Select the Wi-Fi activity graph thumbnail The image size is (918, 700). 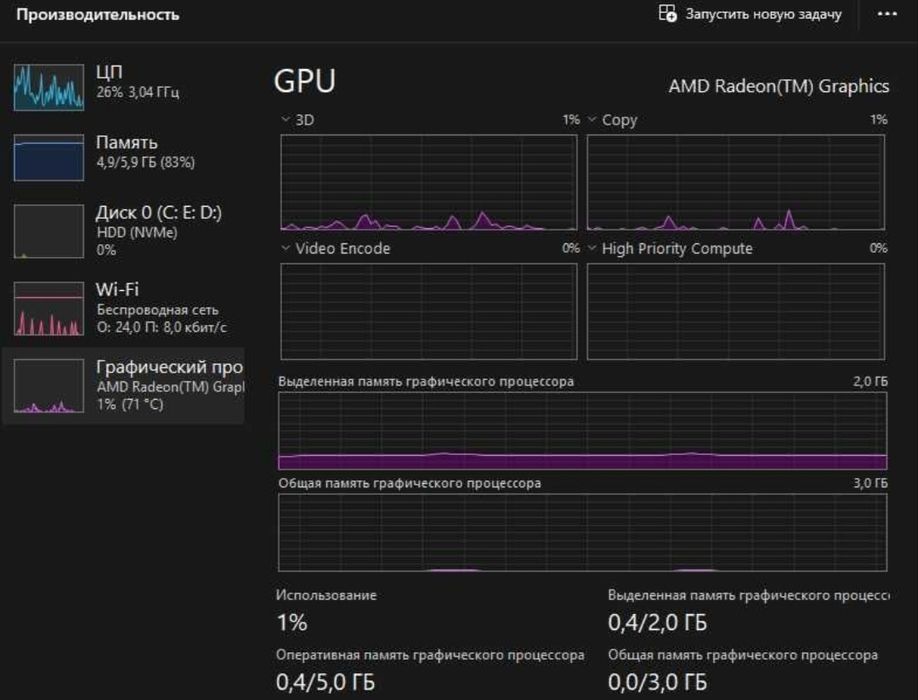49,308
